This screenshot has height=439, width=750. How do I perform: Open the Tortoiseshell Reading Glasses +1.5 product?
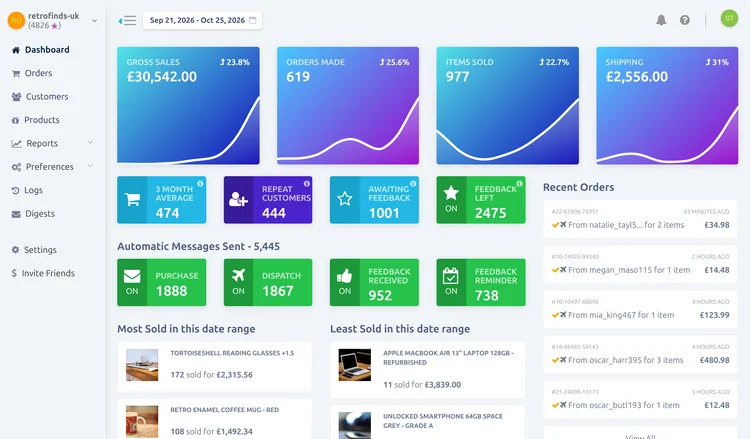(214, 366)
